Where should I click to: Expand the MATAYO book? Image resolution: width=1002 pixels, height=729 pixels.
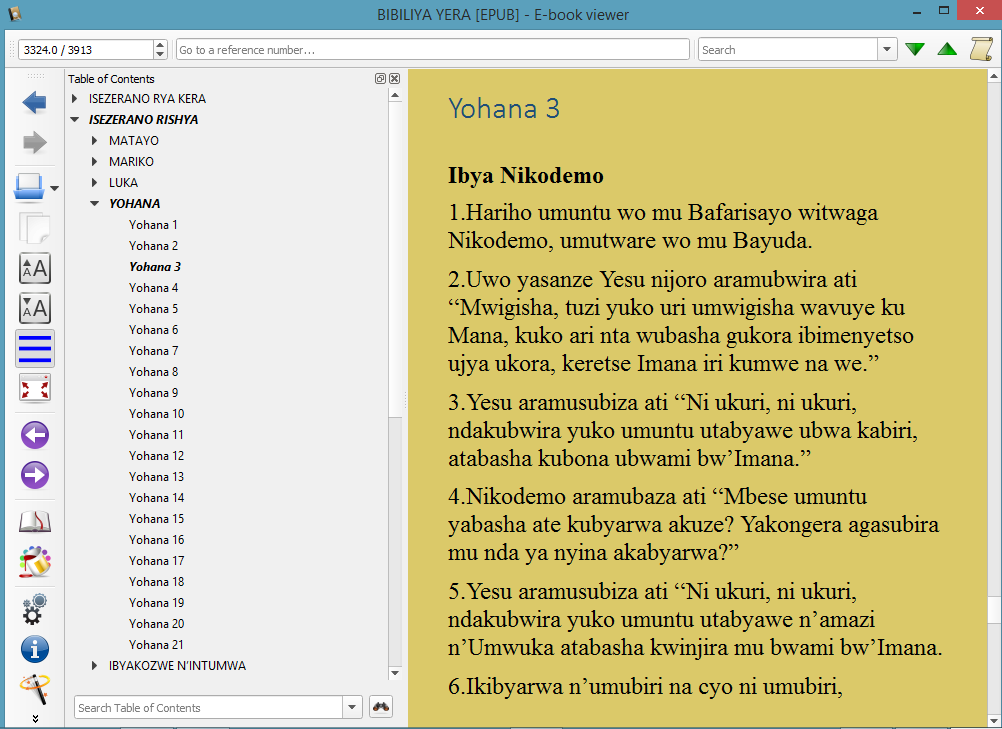(95, 141)
